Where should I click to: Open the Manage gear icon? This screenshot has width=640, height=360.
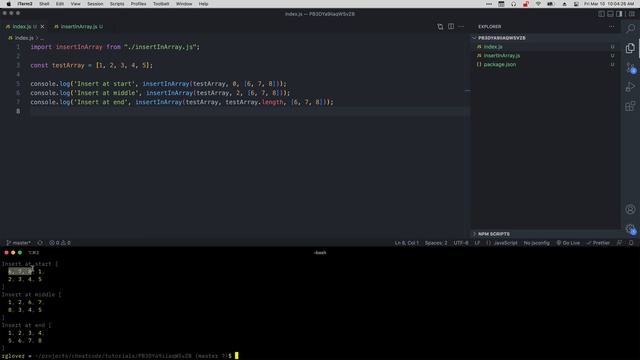pyautogui.click(x=631, y=229)
